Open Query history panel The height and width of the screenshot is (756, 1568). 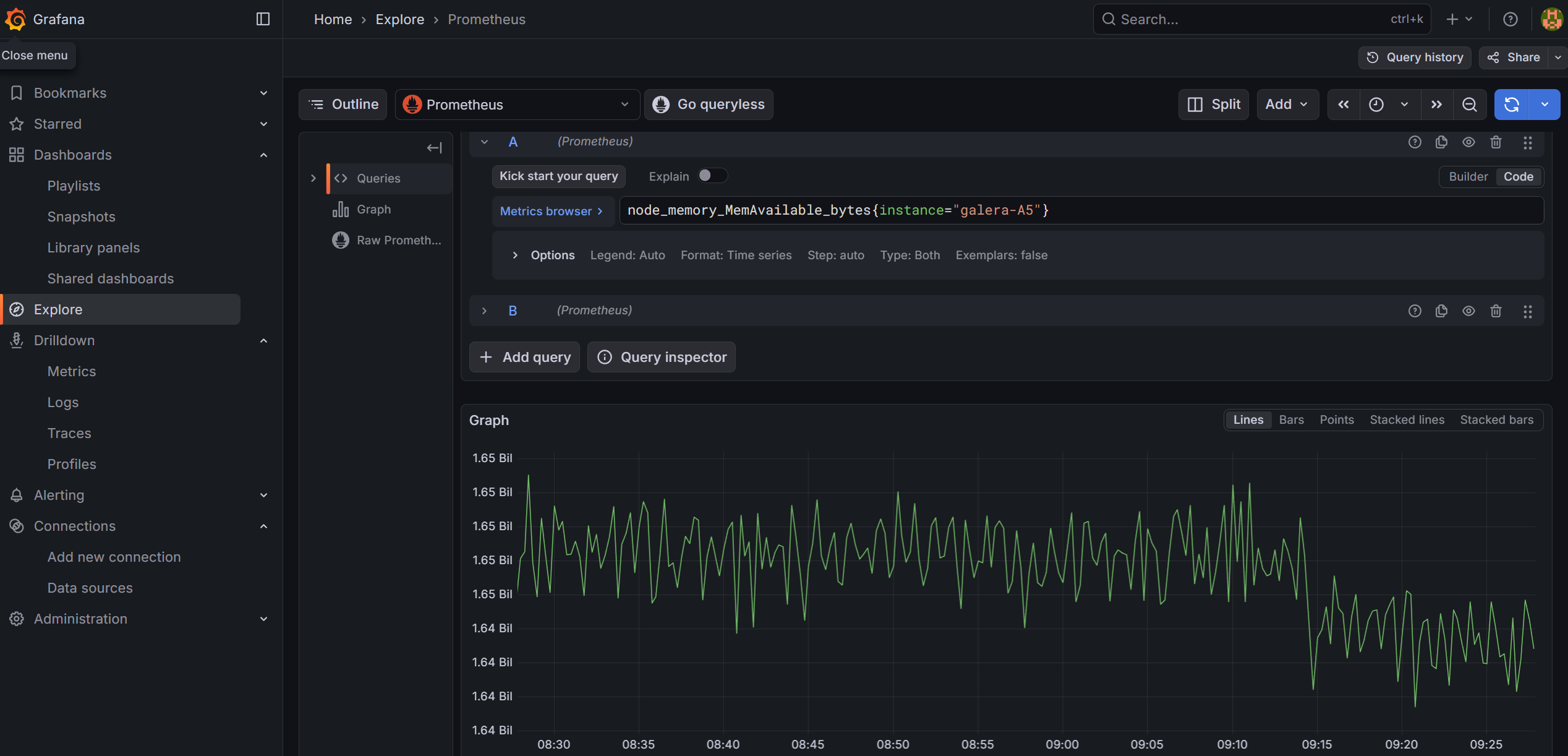1415,58
